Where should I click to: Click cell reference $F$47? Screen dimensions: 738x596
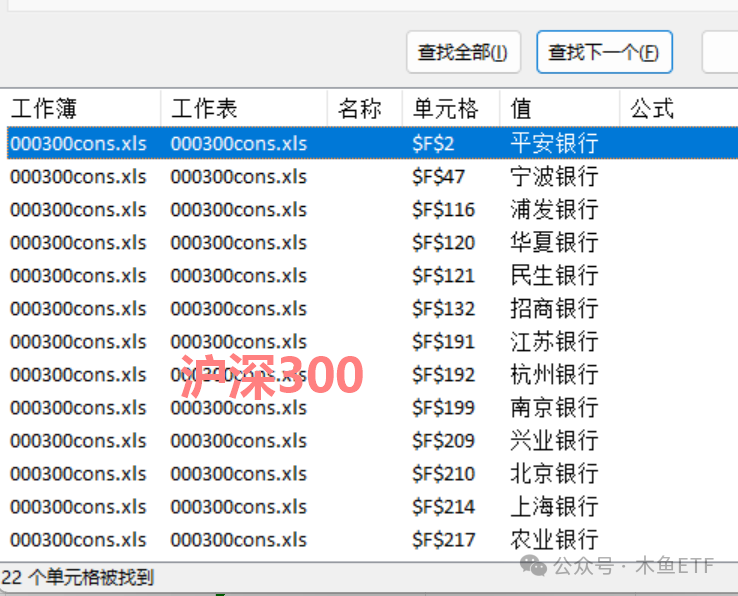pyautogui.click(x=438, y=177)
